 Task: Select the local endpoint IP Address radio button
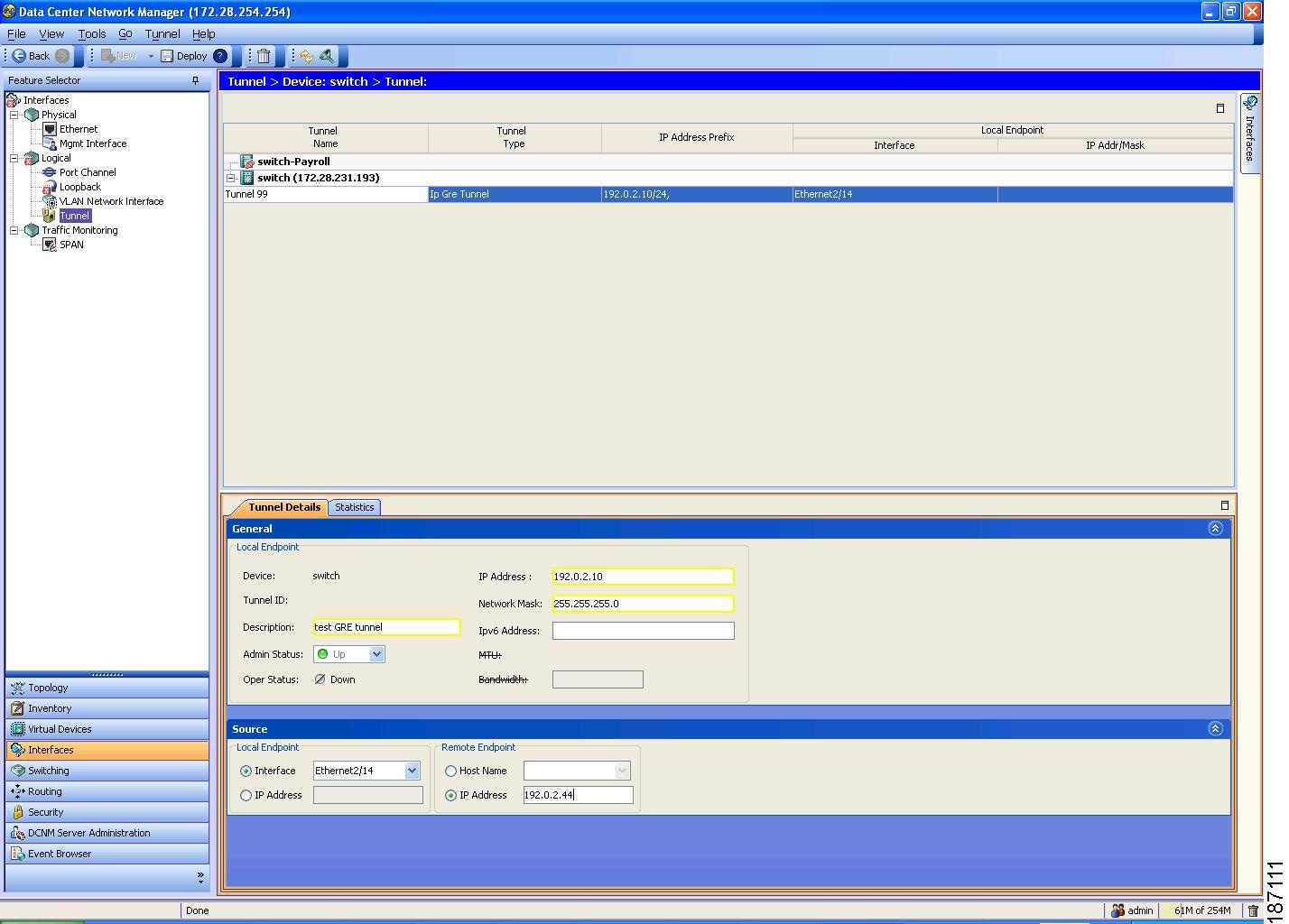[246, 796]
